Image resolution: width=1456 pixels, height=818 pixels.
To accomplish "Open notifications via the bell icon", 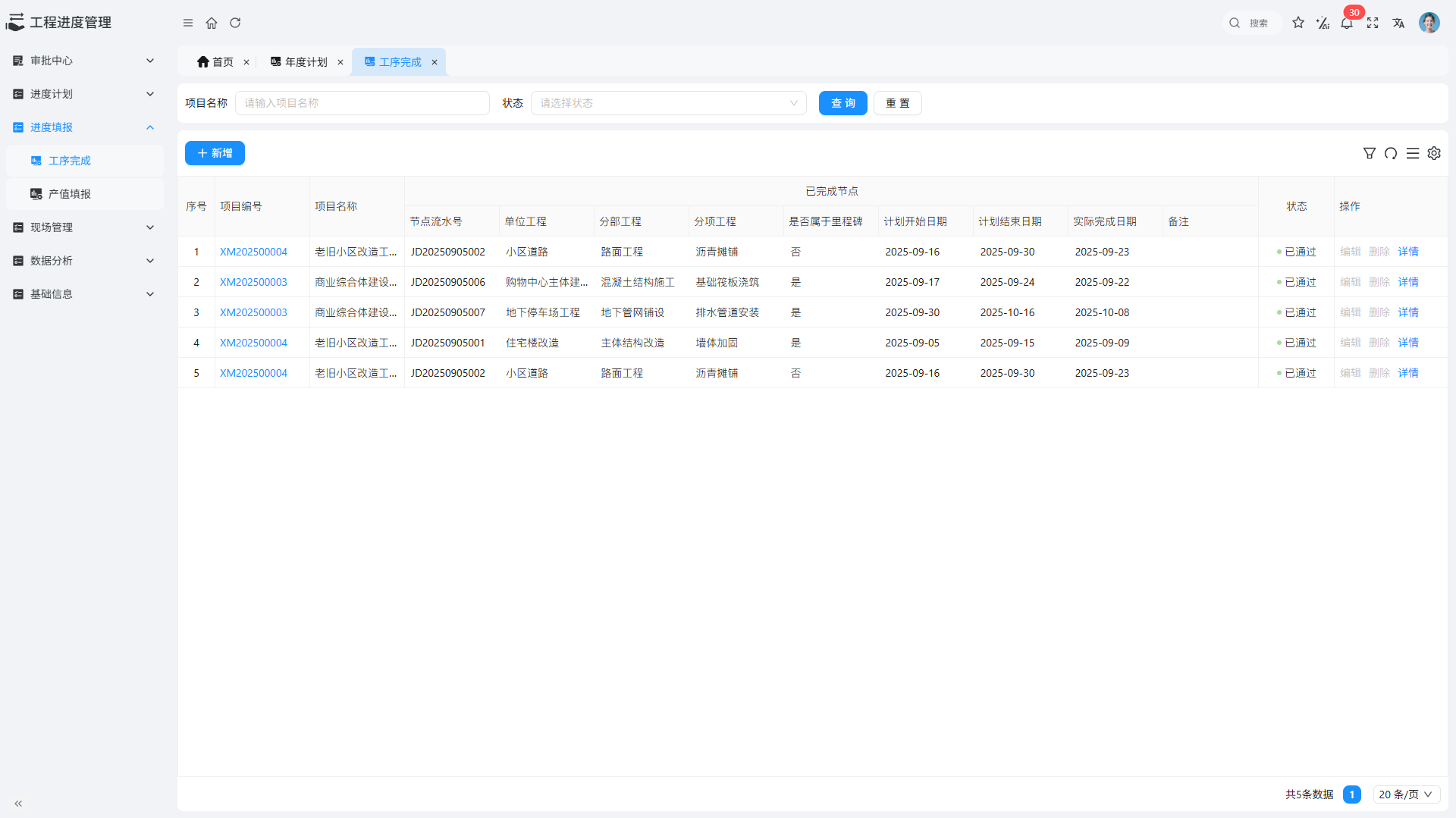I will point(1347,24).
